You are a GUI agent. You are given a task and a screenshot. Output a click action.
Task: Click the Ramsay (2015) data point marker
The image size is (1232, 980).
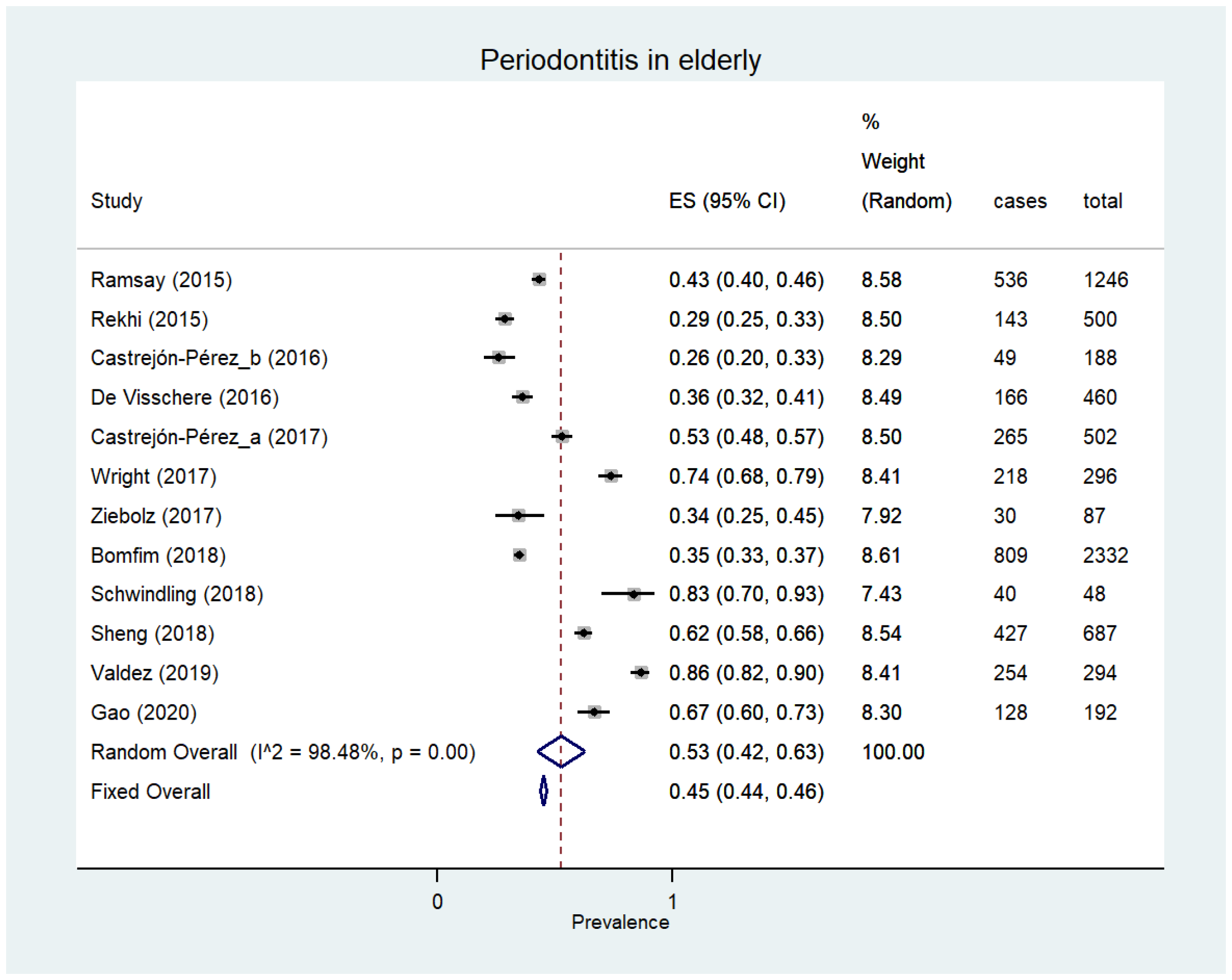(x=538, y=279)
